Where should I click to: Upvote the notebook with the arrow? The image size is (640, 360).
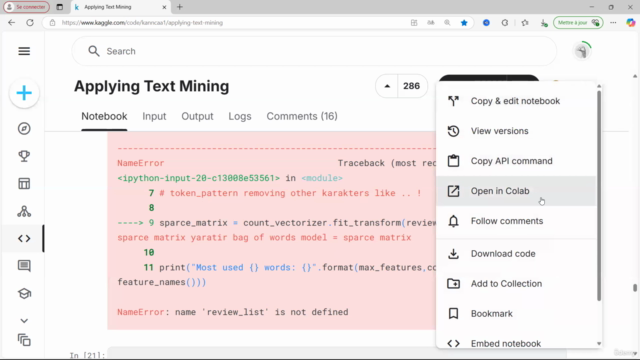(x=387, y=86)
